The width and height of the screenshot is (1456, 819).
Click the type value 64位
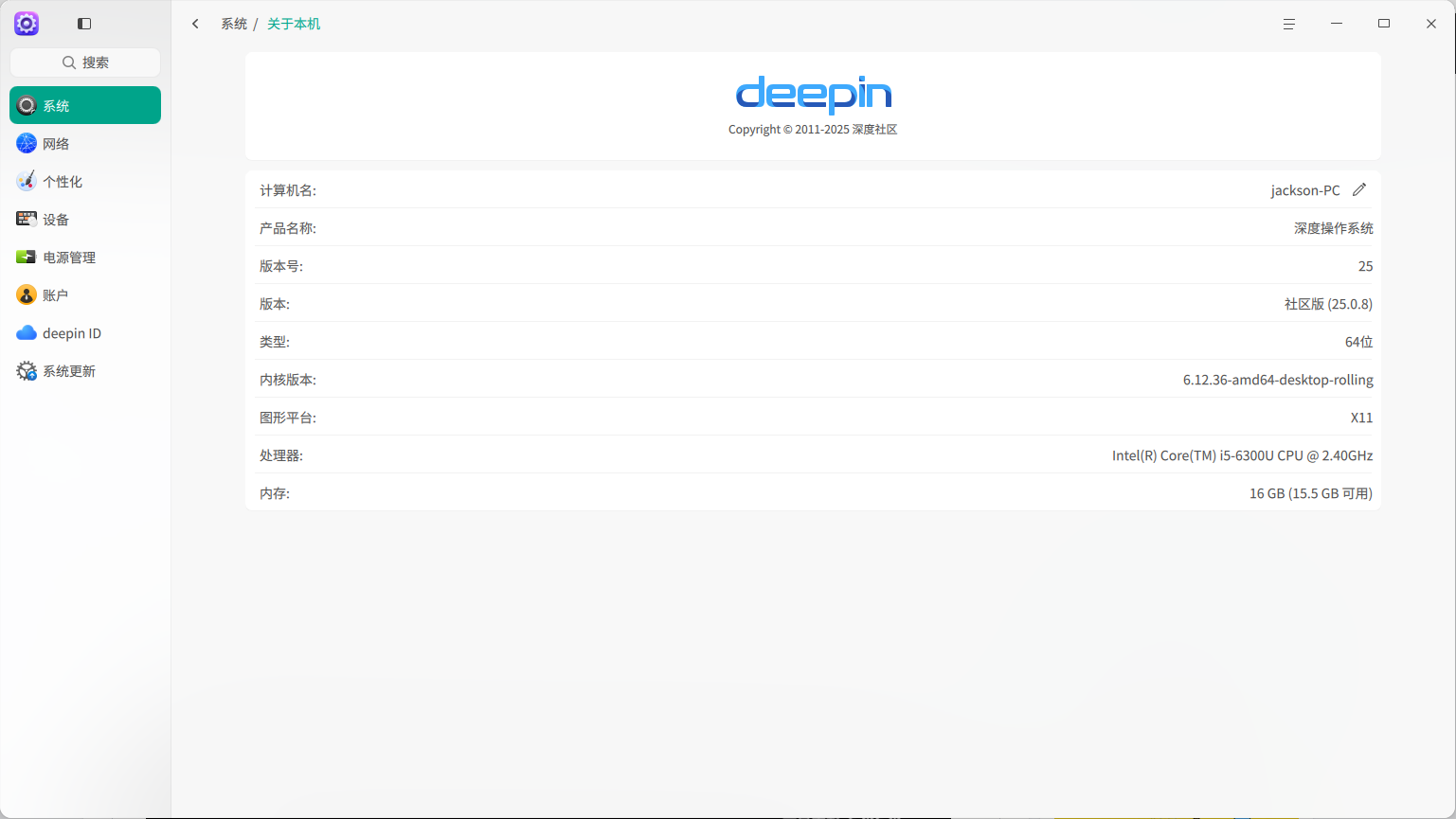(1358, 342)
